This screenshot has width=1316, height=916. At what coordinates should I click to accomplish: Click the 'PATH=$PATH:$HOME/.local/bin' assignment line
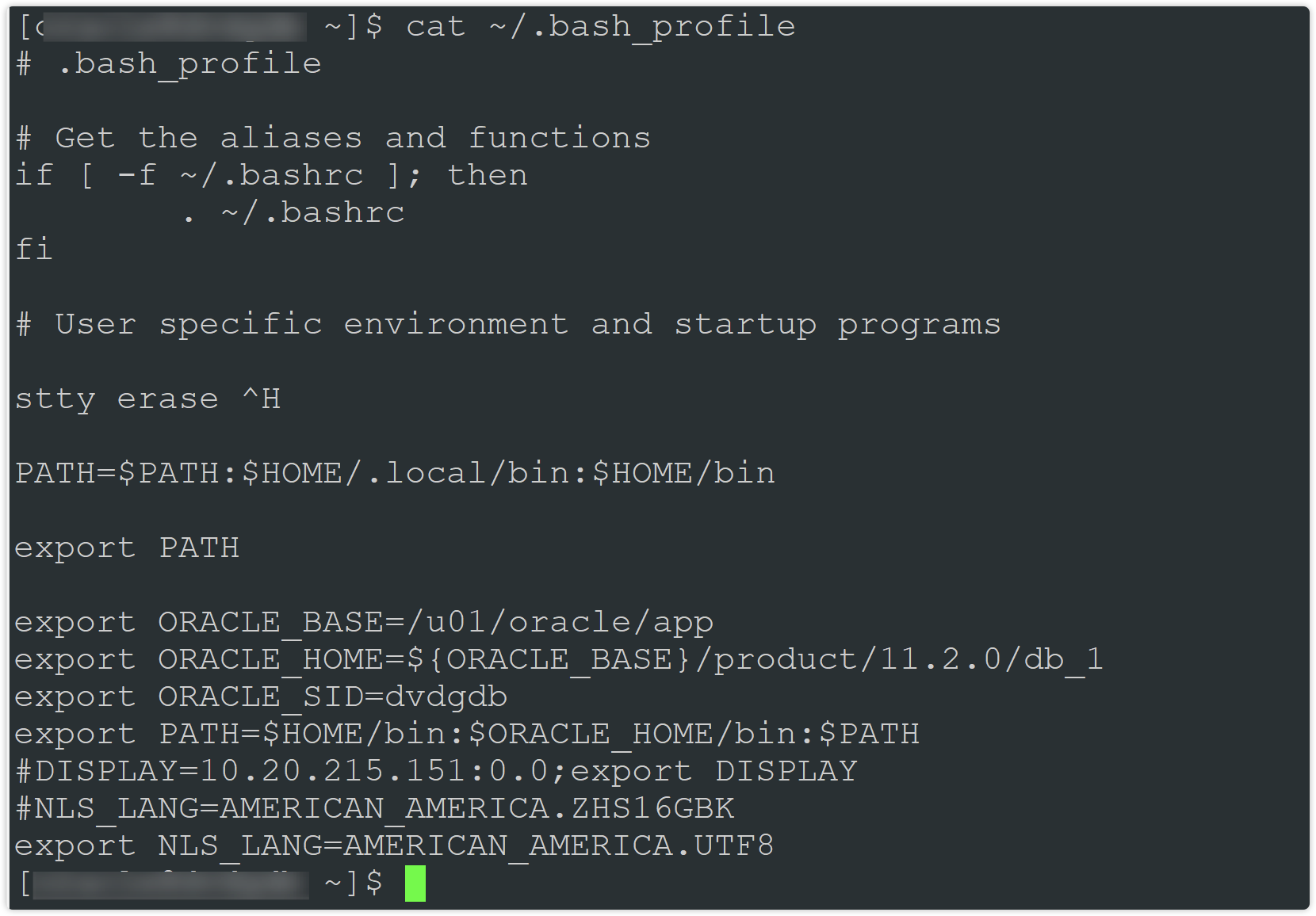pyautogui.click(x=395, y=473)
